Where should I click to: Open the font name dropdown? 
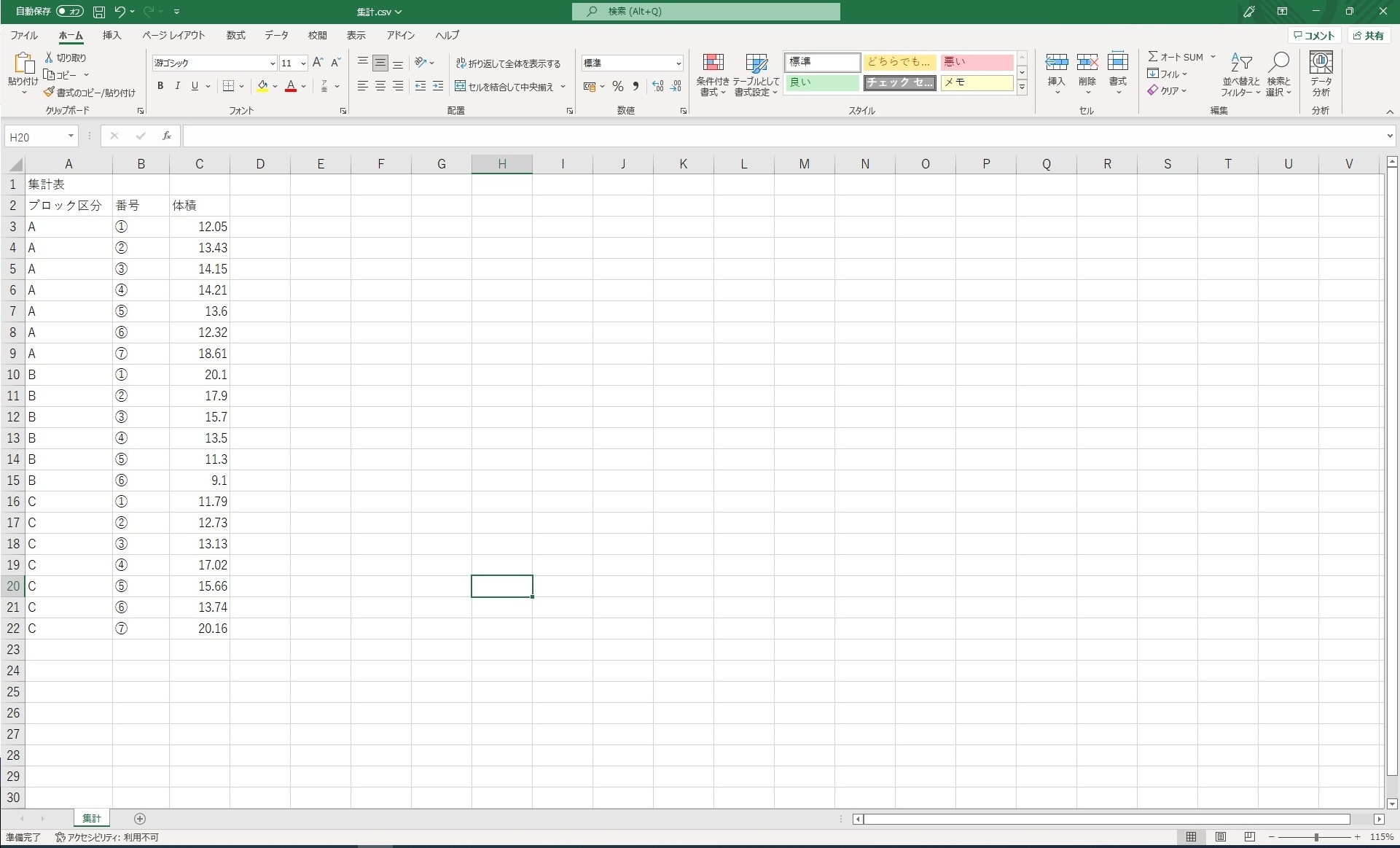[273, 63]
